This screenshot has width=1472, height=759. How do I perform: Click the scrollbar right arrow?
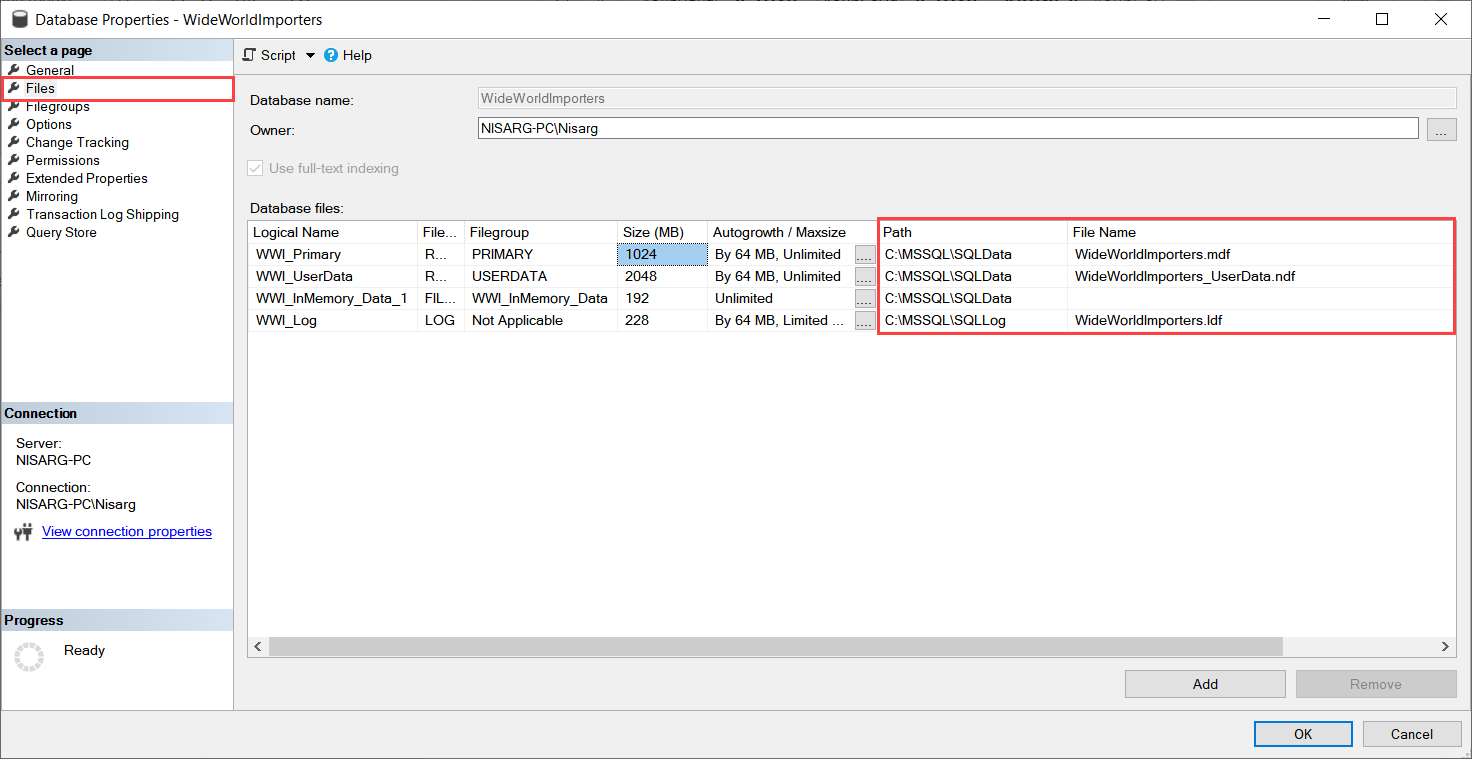pos(1445,647)
